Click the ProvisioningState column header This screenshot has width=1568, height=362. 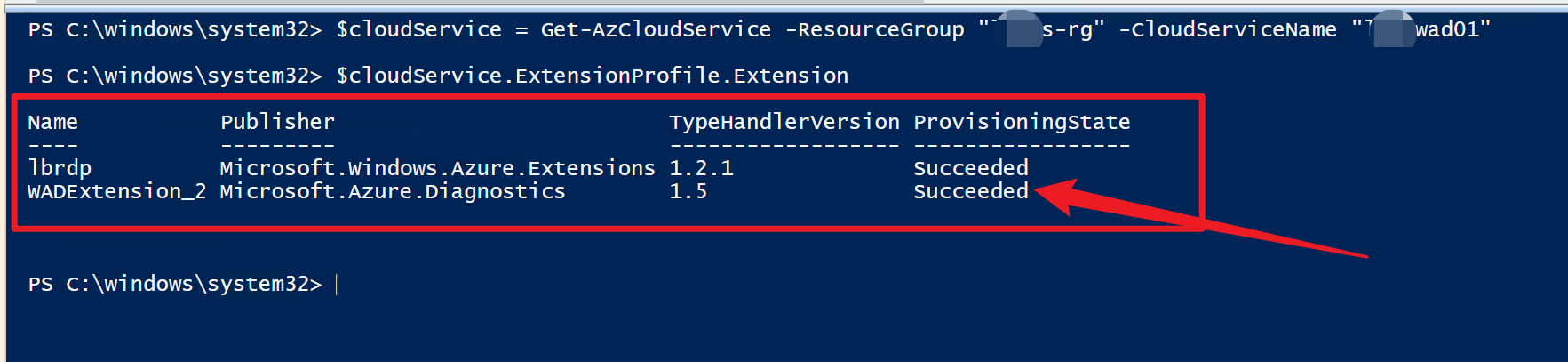point(1022,122)
